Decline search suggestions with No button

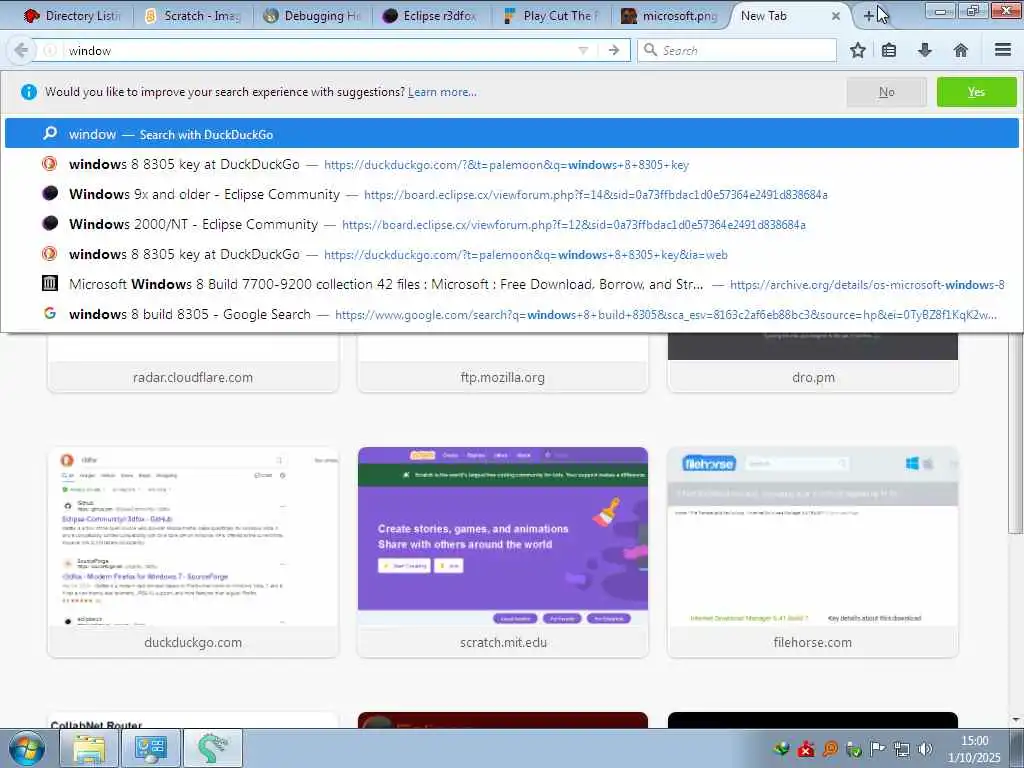coord(886,92)
